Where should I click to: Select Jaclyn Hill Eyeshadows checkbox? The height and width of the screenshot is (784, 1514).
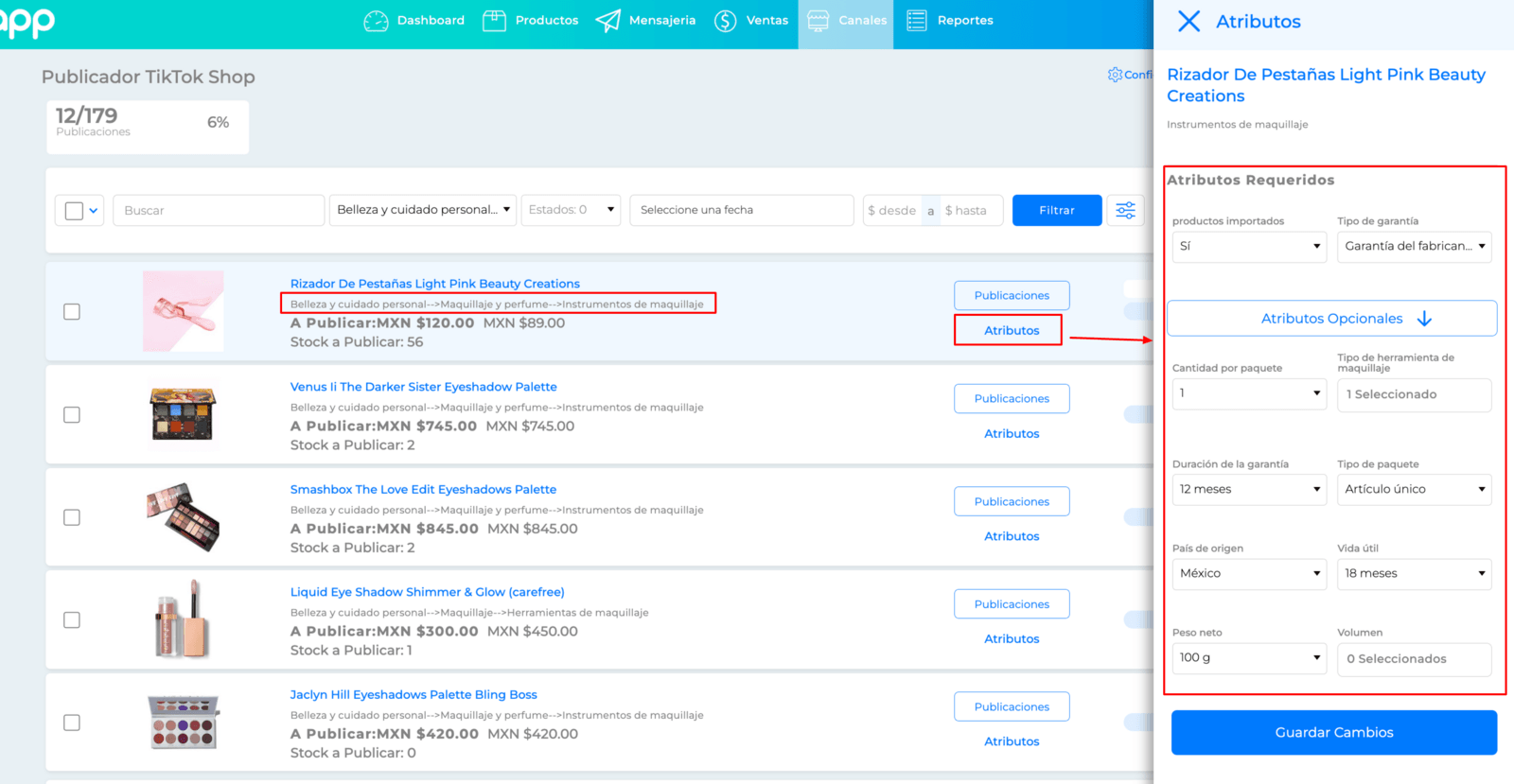(72, 723)
